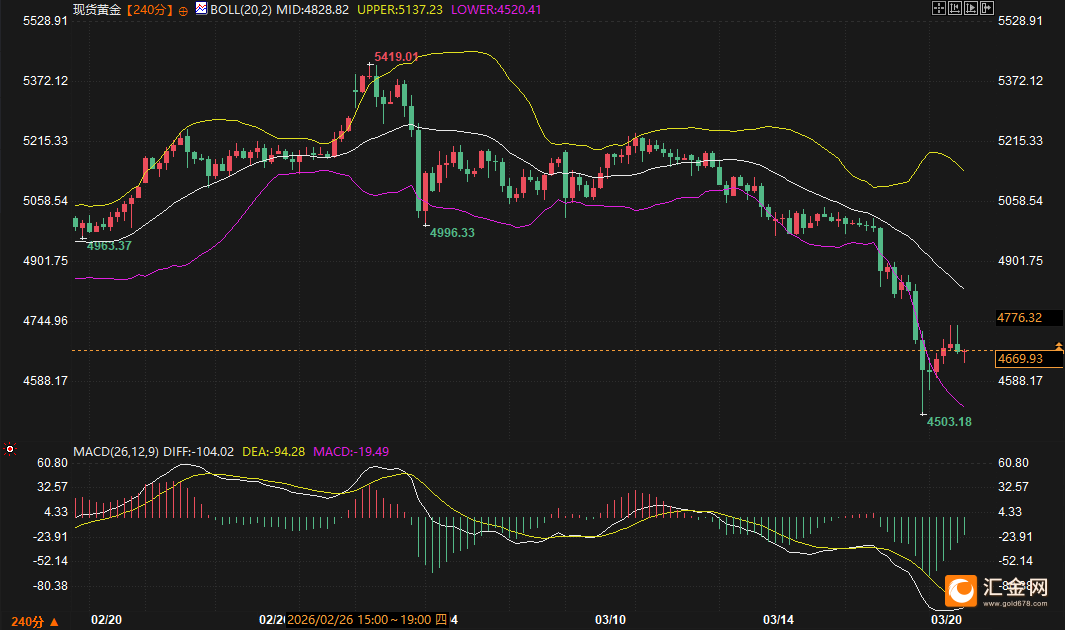Click the expand-right panel arrow icon
Image resolution: width=1065 pixels, height=630 pixels.
point(988,8)
